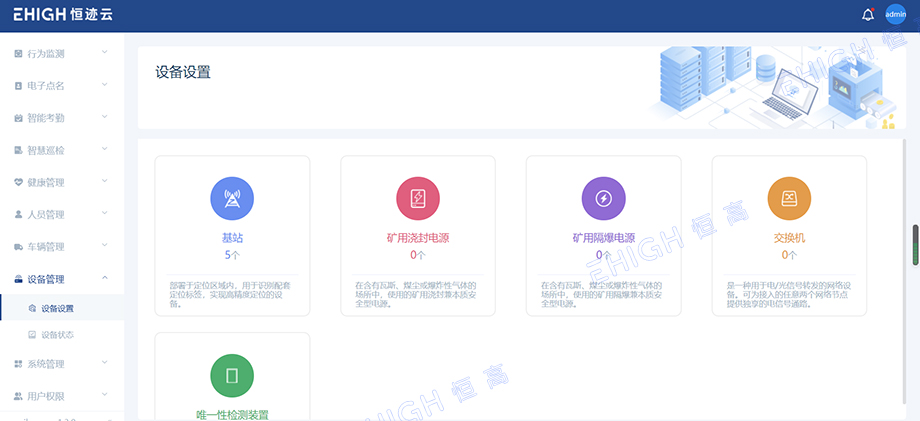Open the 矿用隔爆电源 card title

coord(603,238)
